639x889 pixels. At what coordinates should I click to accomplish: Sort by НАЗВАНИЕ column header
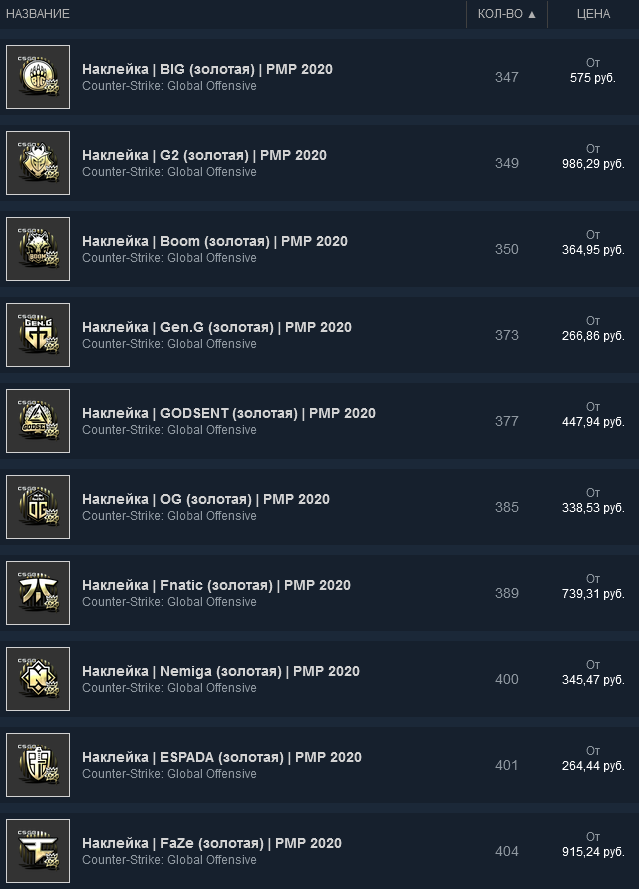[38, 14]
